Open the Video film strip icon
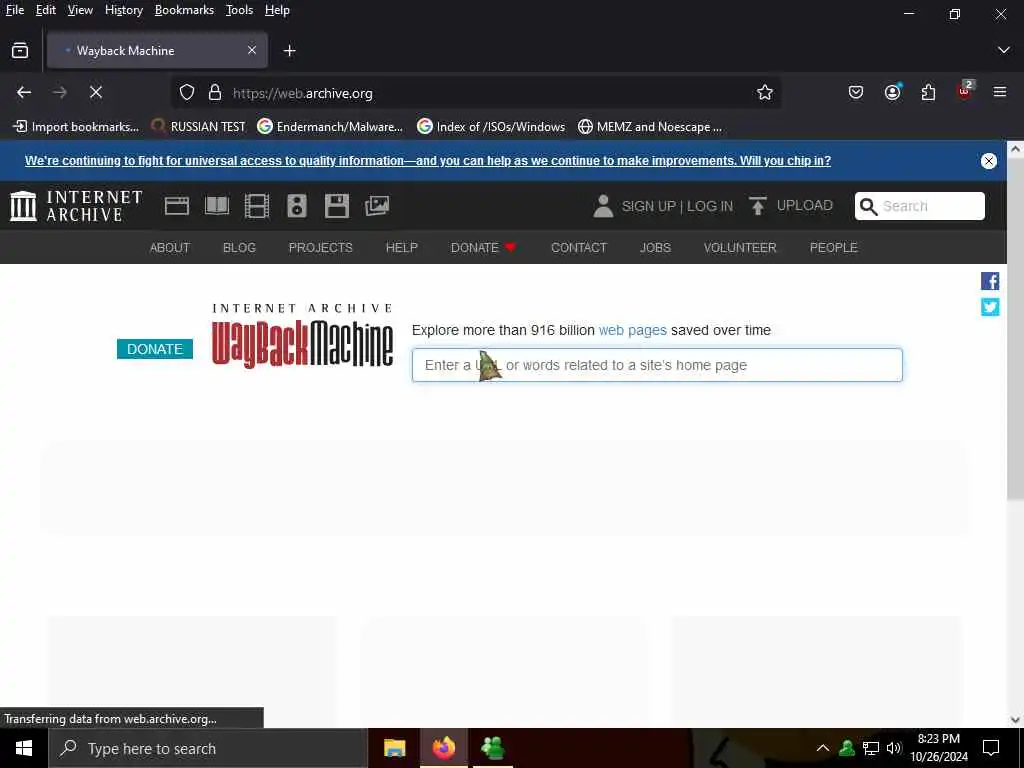 click(257, 206)
